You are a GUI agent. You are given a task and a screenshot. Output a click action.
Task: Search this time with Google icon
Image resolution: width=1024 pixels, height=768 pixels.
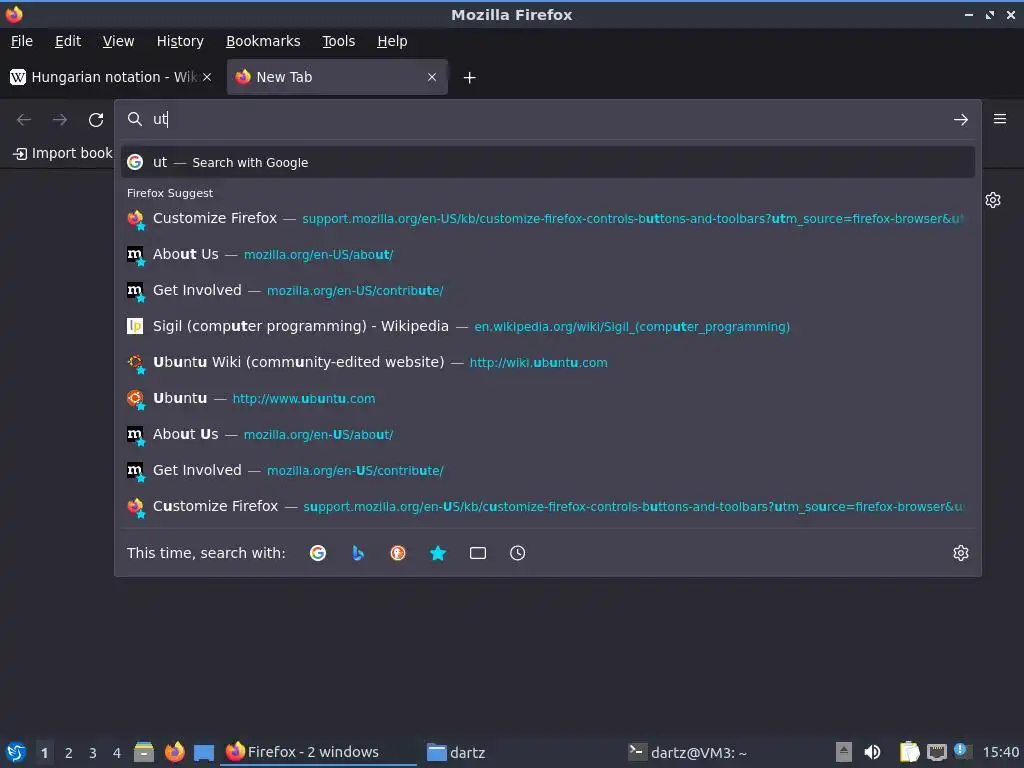tap(318, 553)
